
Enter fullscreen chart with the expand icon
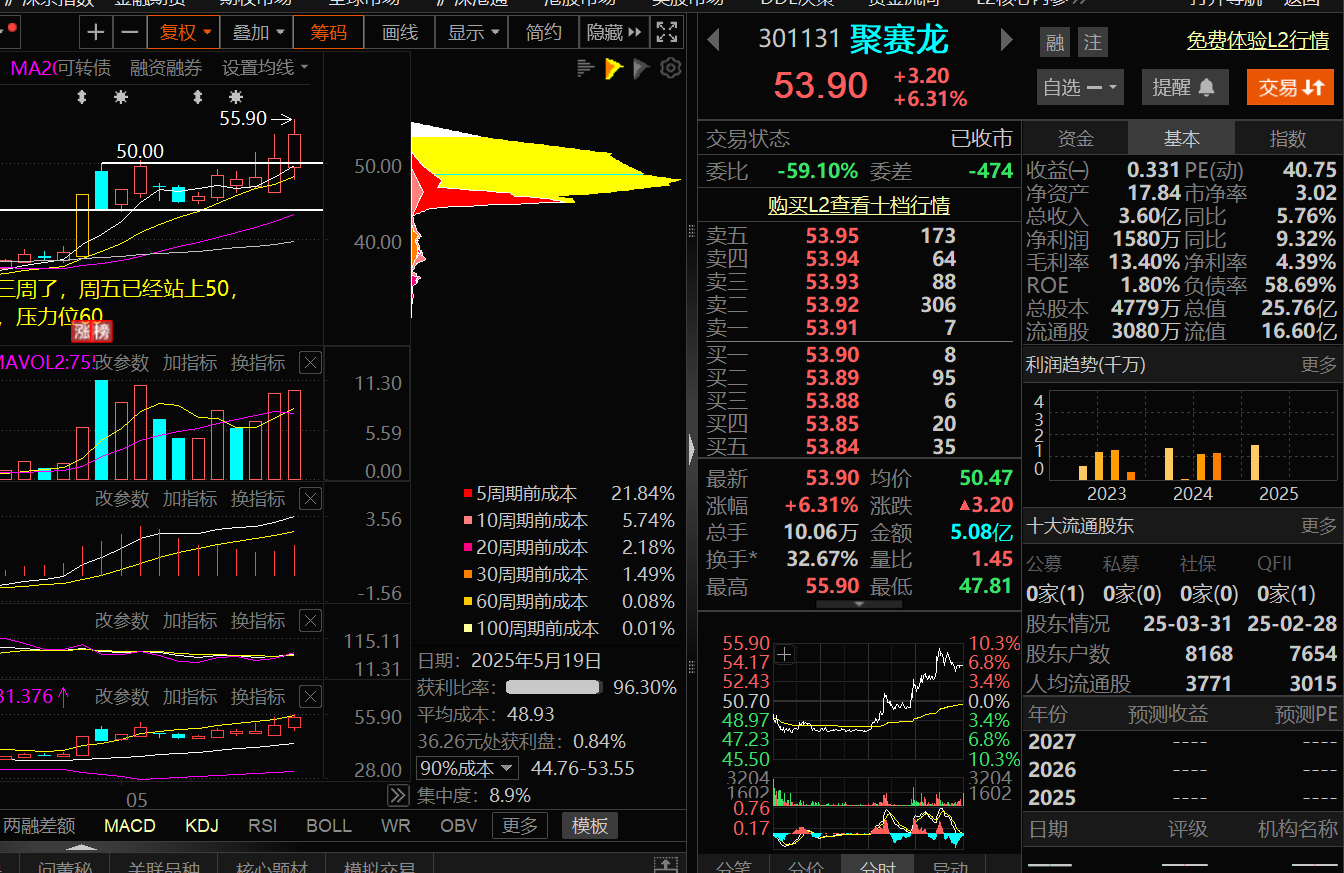tap(667, 32)
